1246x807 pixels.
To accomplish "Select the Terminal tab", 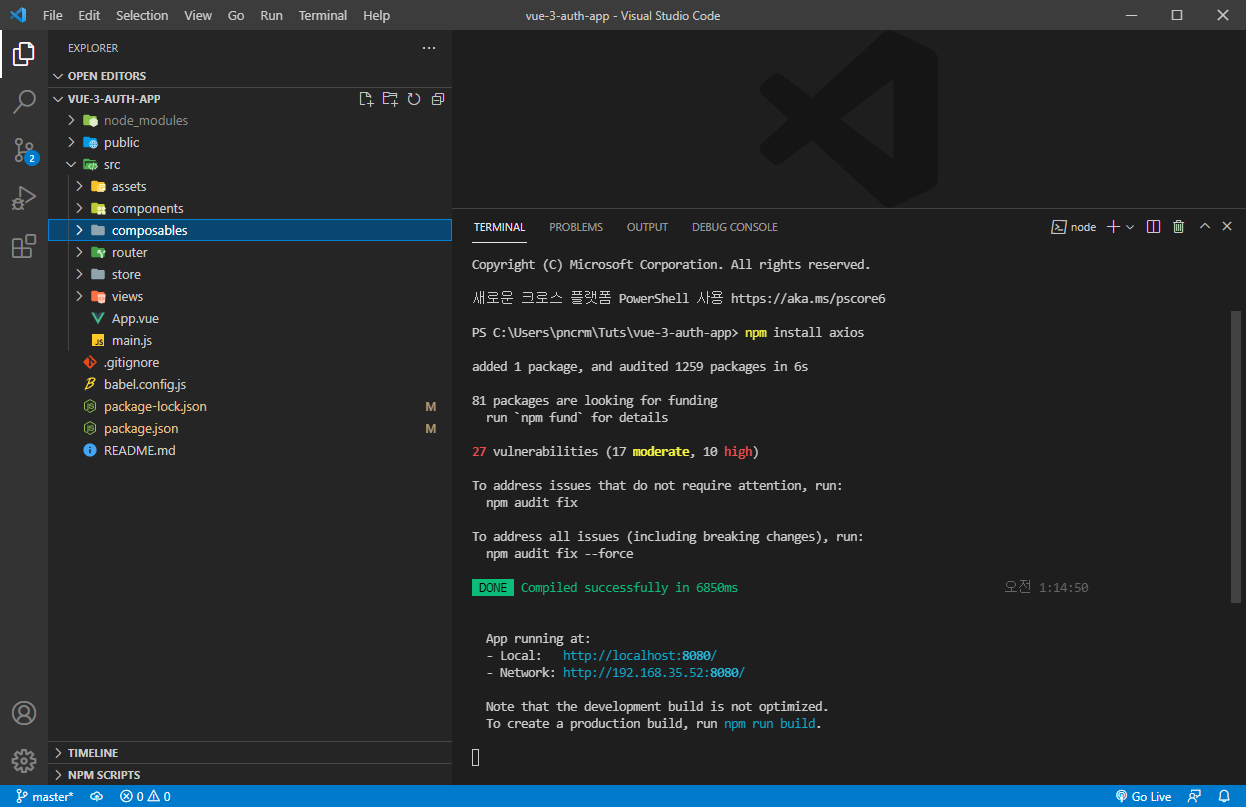I will 499,227.
